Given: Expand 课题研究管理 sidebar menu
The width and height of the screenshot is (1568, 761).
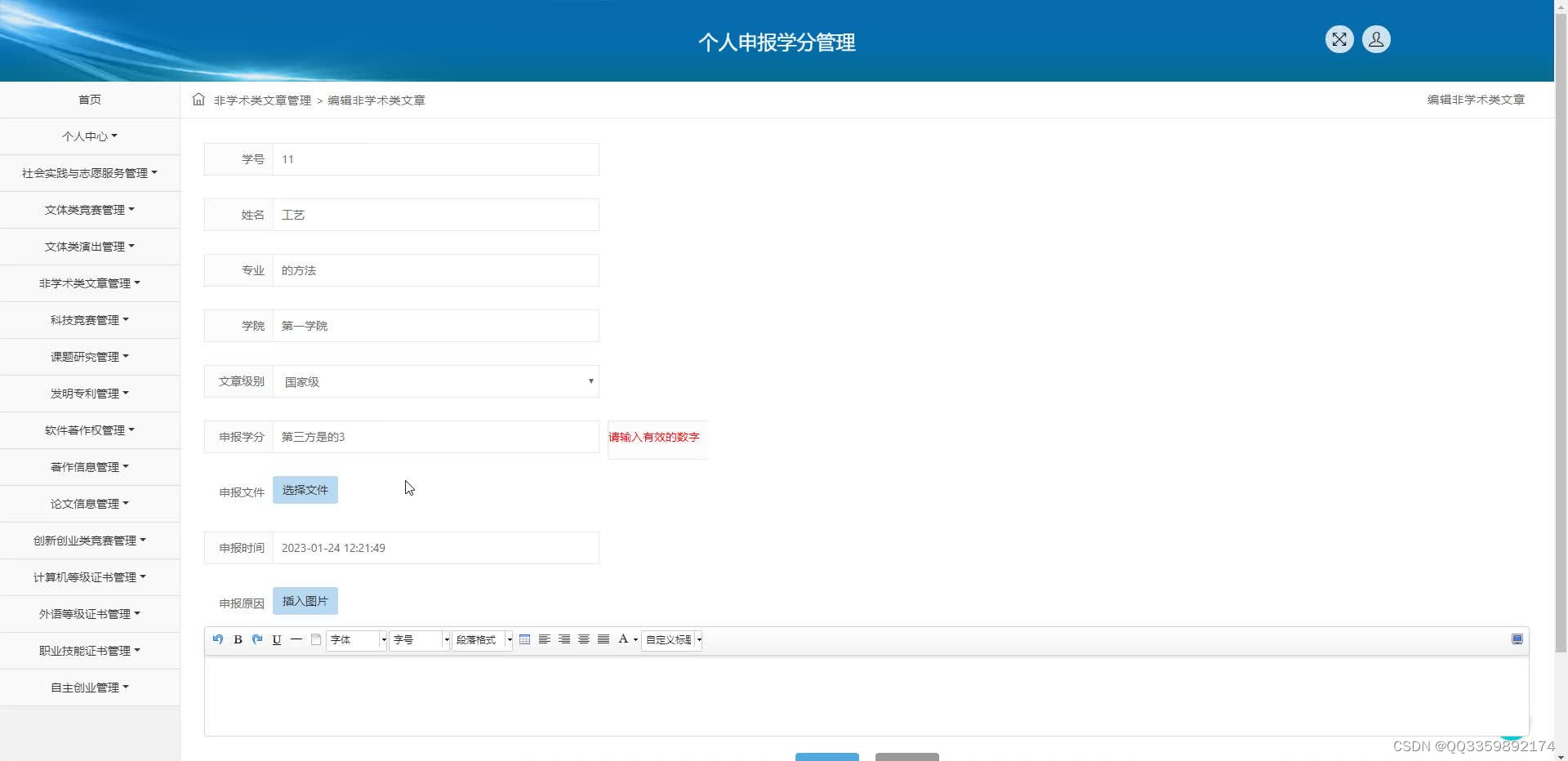Looking at the screenshot, I should (x=90, y=357).
